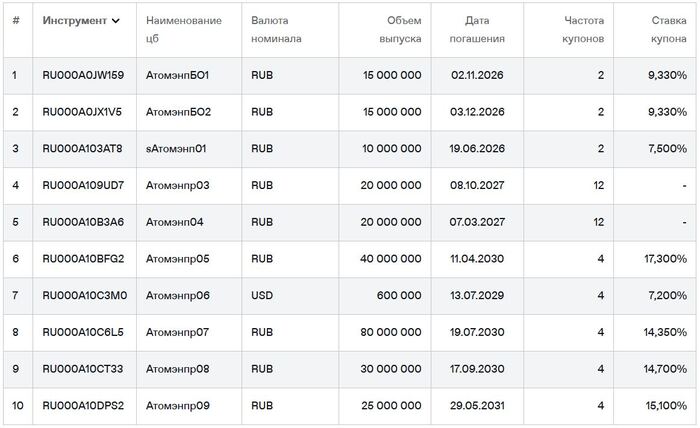
Task: Open instrument RU000A10C3M0
Action: coord(83,296)
